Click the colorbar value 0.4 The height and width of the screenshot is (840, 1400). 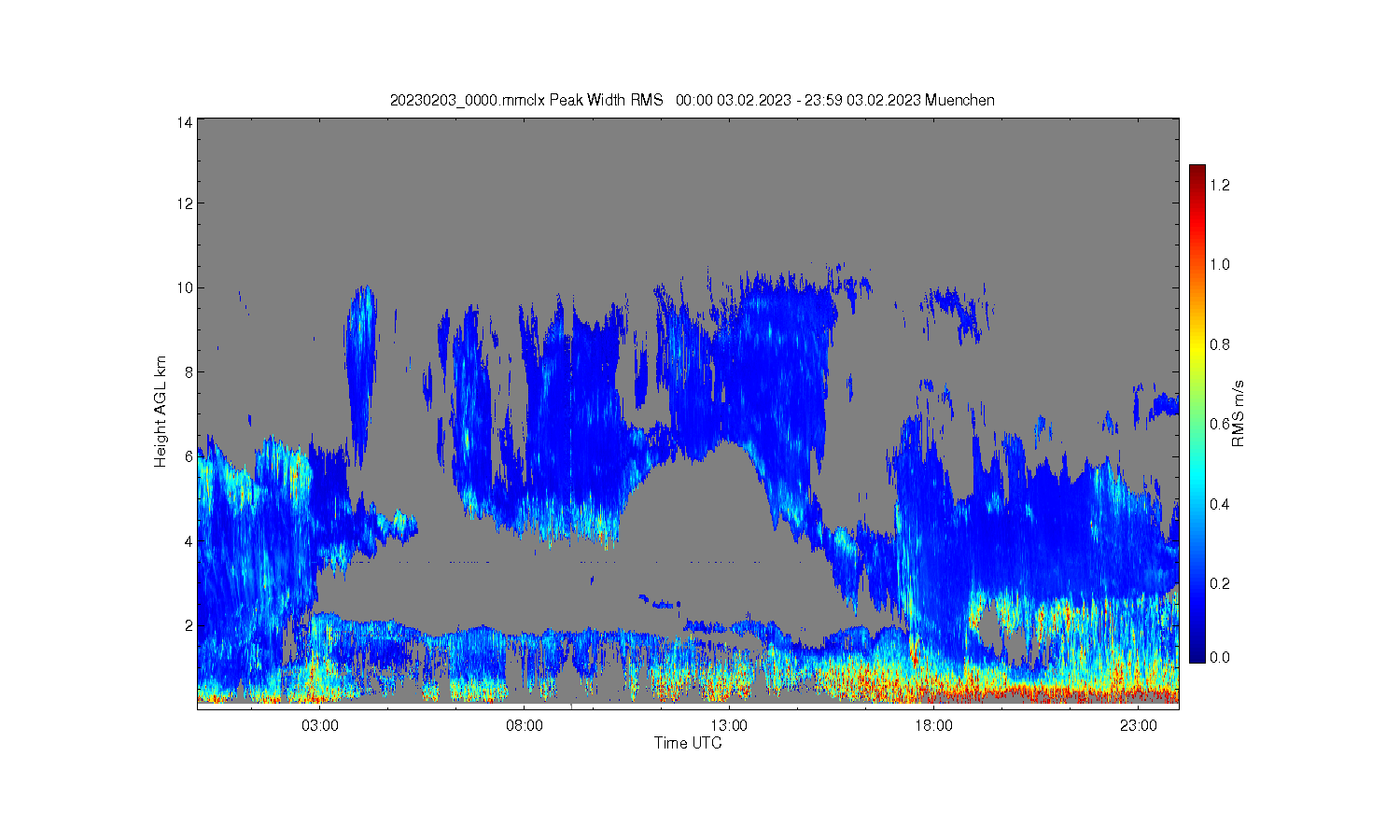coord(1220,504)
